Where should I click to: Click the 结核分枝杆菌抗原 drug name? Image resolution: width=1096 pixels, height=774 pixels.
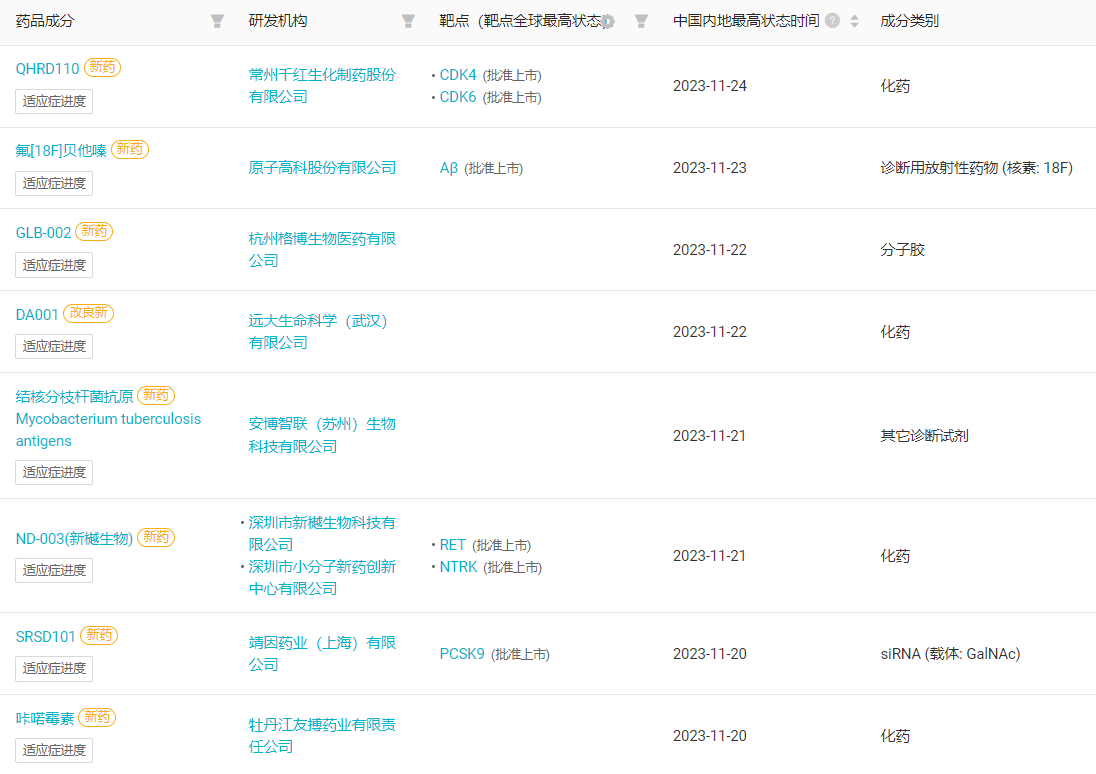[x=74, y=396]
